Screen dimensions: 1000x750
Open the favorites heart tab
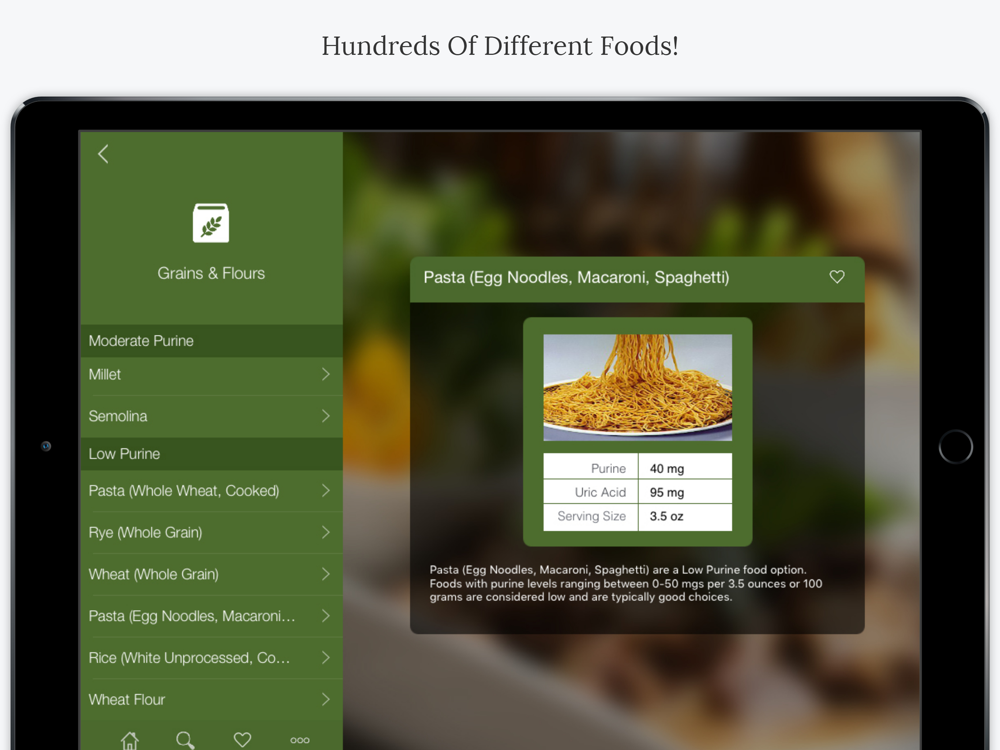click(x=242, y=740)
